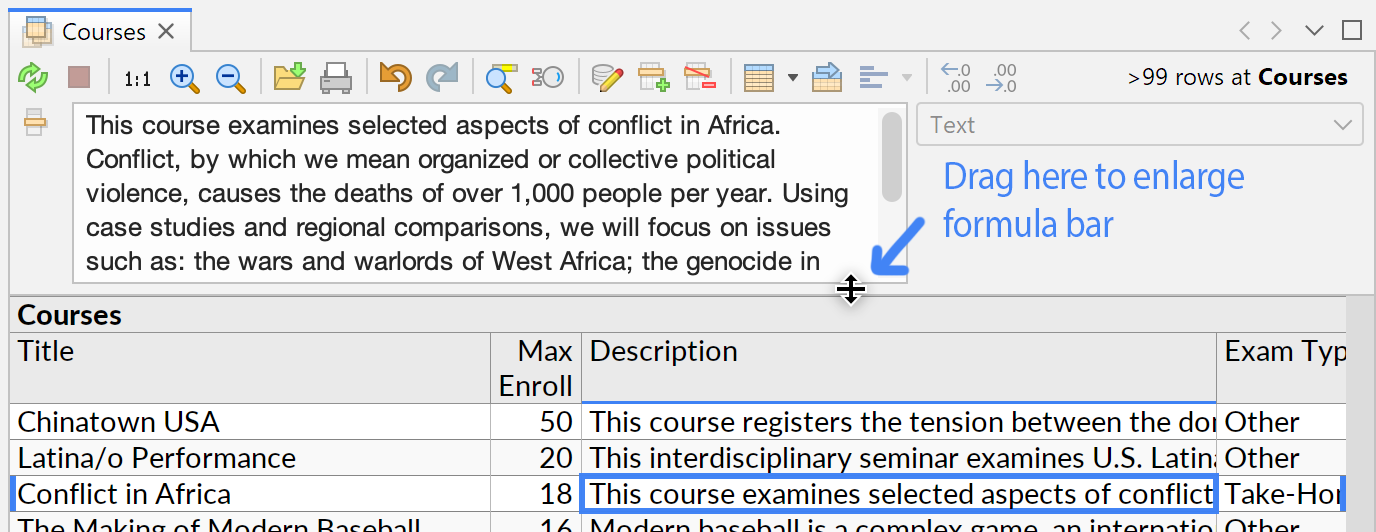Click the Description column header
This screenshot has width=1376, height=532.
click(x=898, y=352)
